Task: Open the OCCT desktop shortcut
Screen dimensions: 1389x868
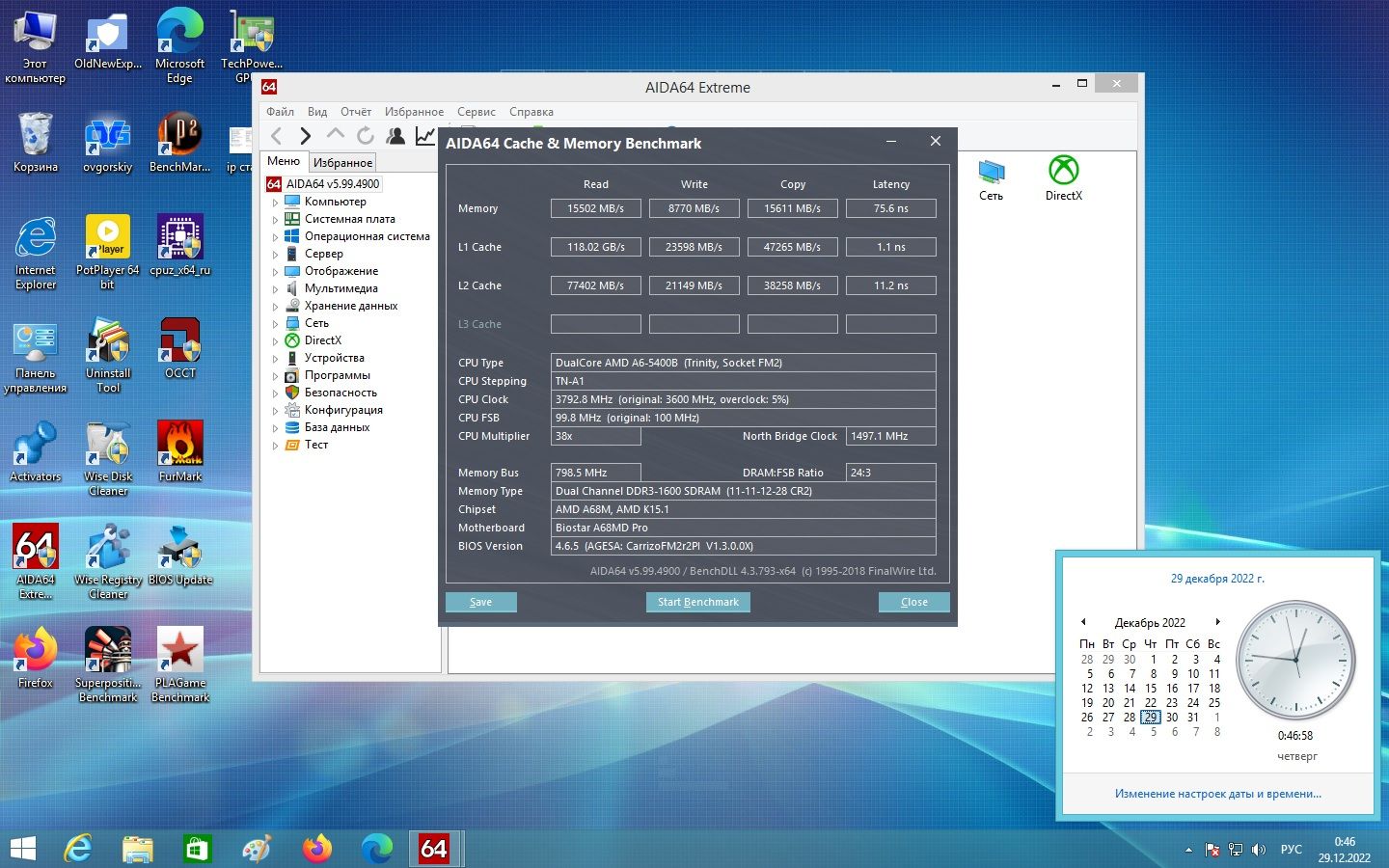Action: (180, 349)
